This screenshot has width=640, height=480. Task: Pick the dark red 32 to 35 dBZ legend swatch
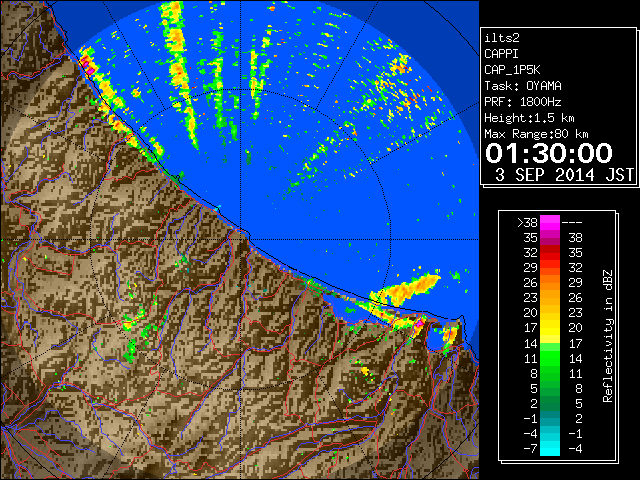pos(550,253)
